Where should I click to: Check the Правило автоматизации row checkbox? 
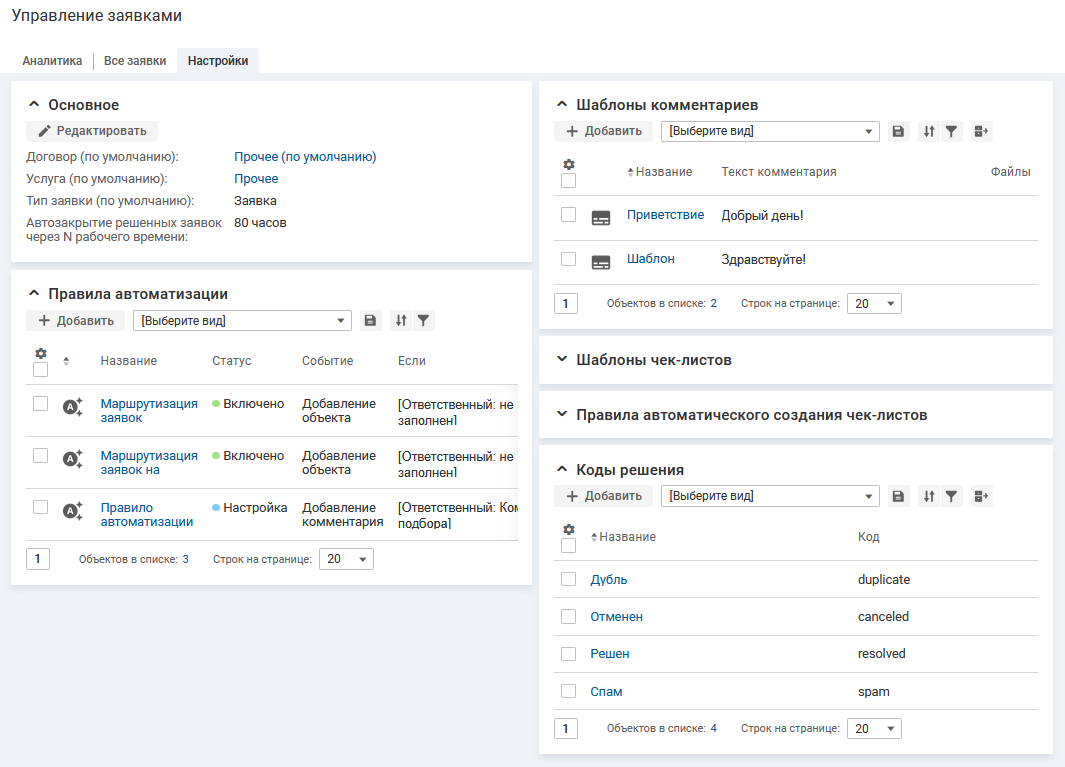tap(41, 507)
